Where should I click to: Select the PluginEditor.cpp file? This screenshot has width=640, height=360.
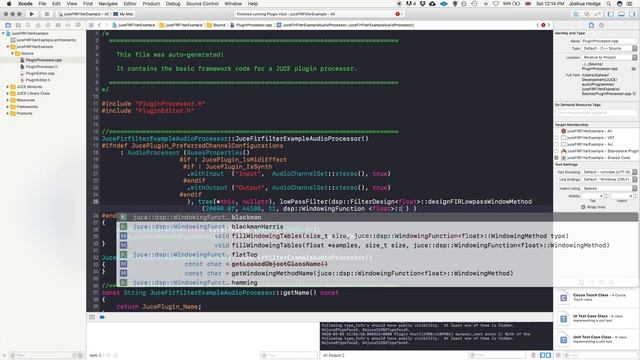40,73
